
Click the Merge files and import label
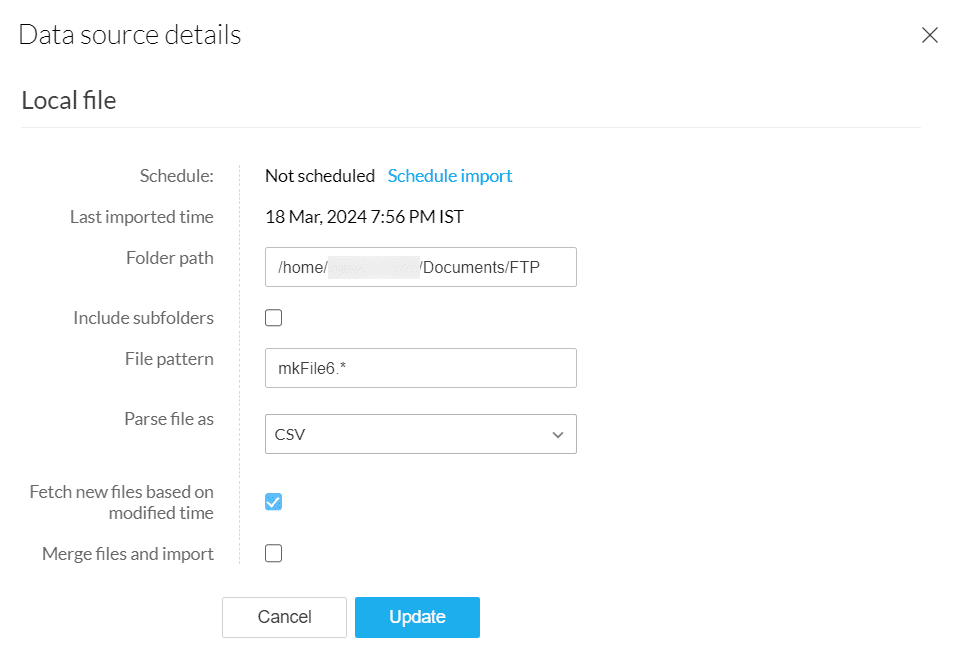click(x=128, y=553)
